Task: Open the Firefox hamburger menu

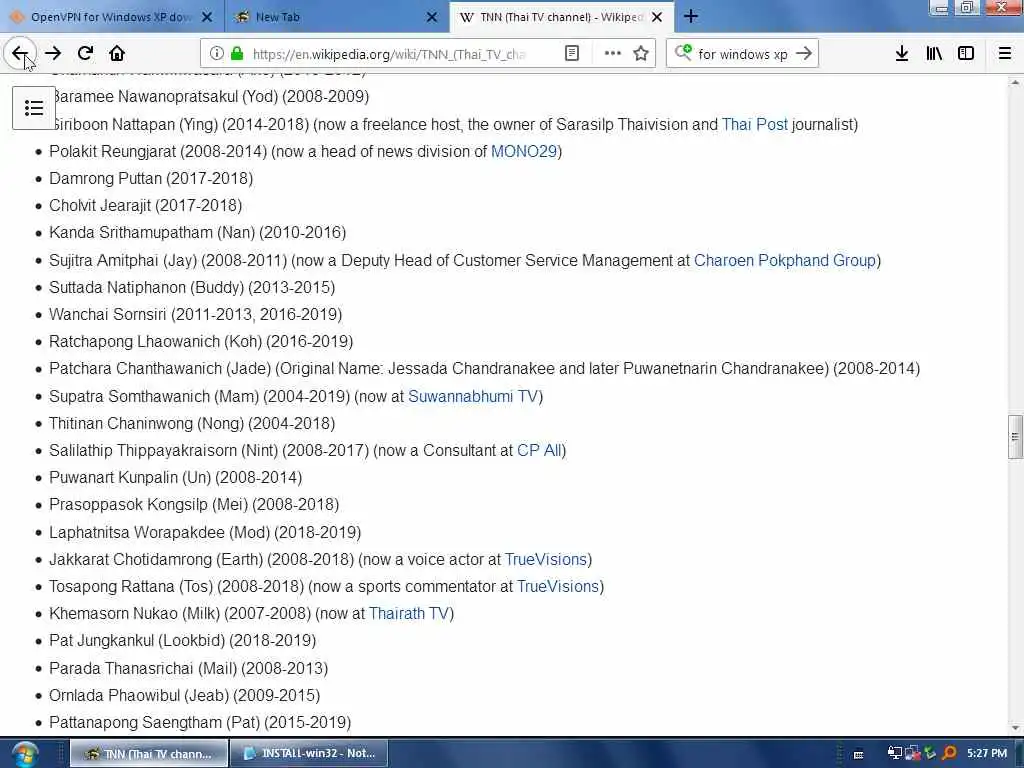Action: pos(1005,54)
